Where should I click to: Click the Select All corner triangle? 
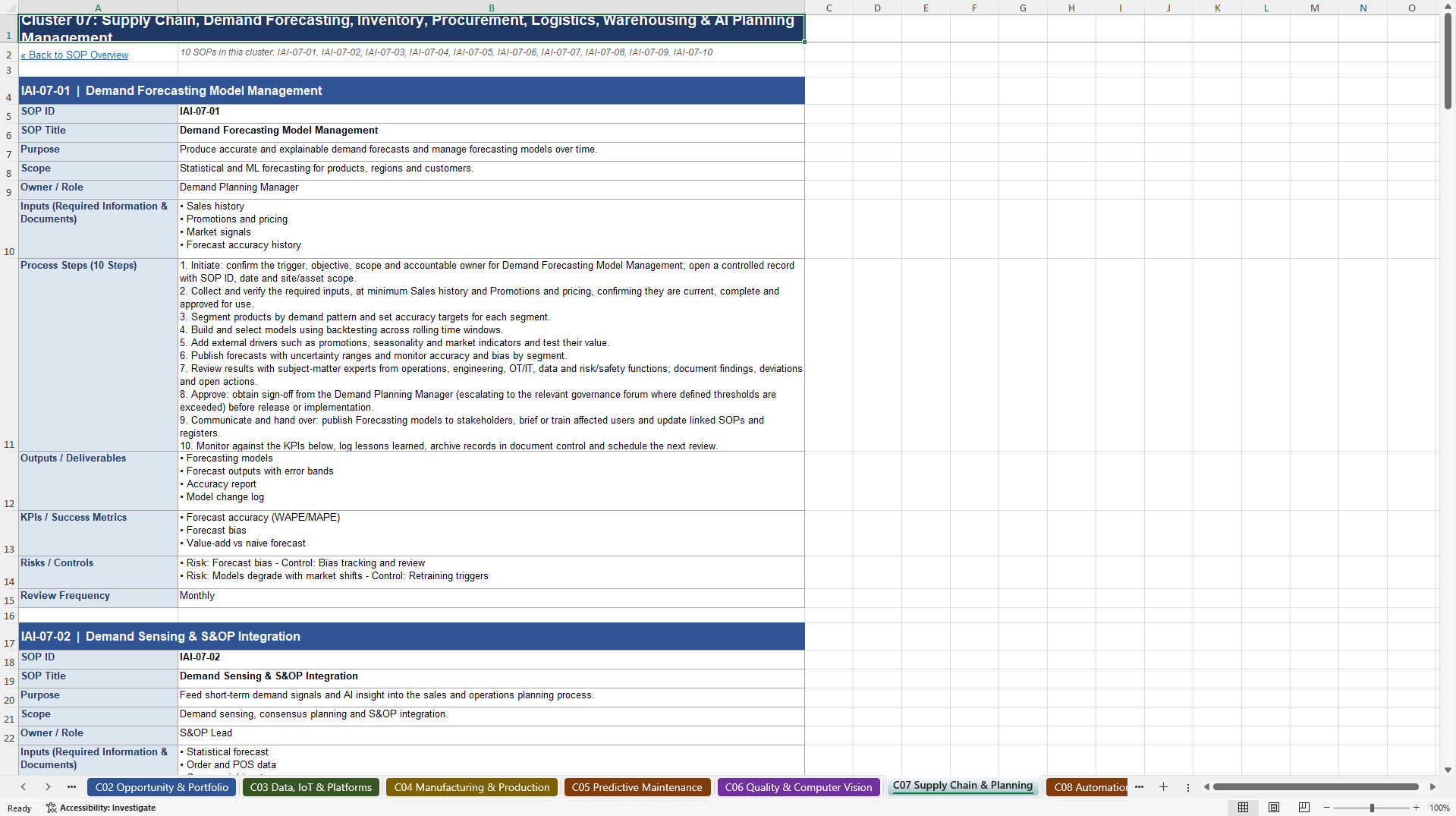[x=9, y=8]
